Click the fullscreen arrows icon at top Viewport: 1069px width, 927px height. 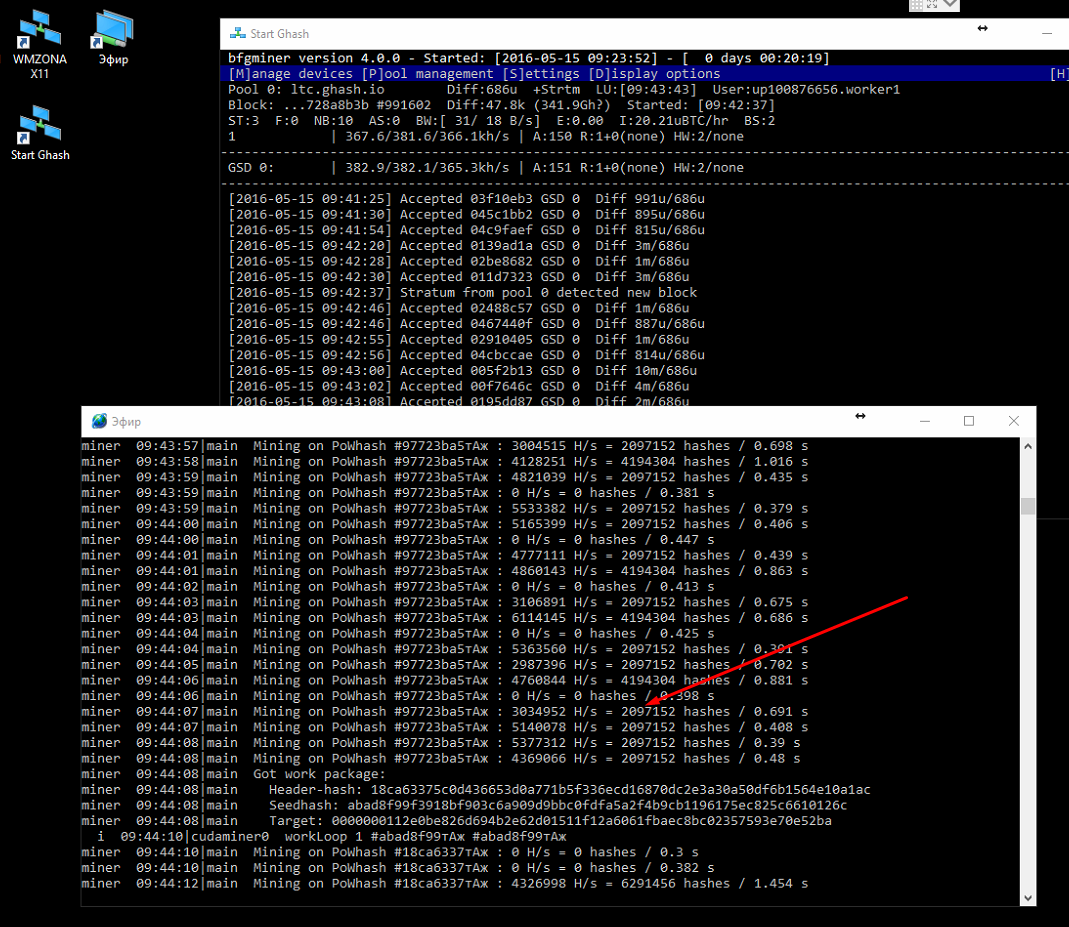[x=932, y=5]
